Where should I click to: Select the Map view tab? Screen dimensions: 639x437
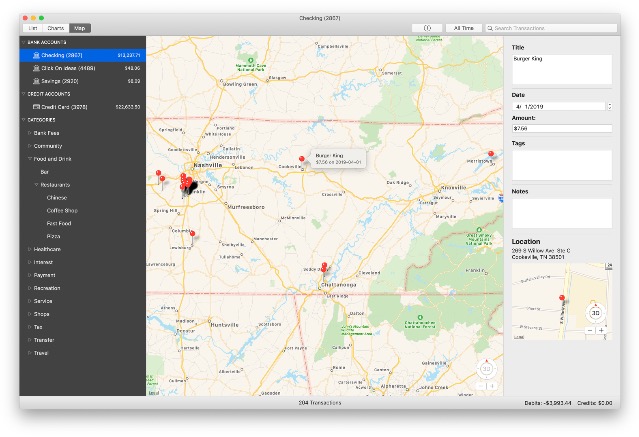[x=80, y=28]
